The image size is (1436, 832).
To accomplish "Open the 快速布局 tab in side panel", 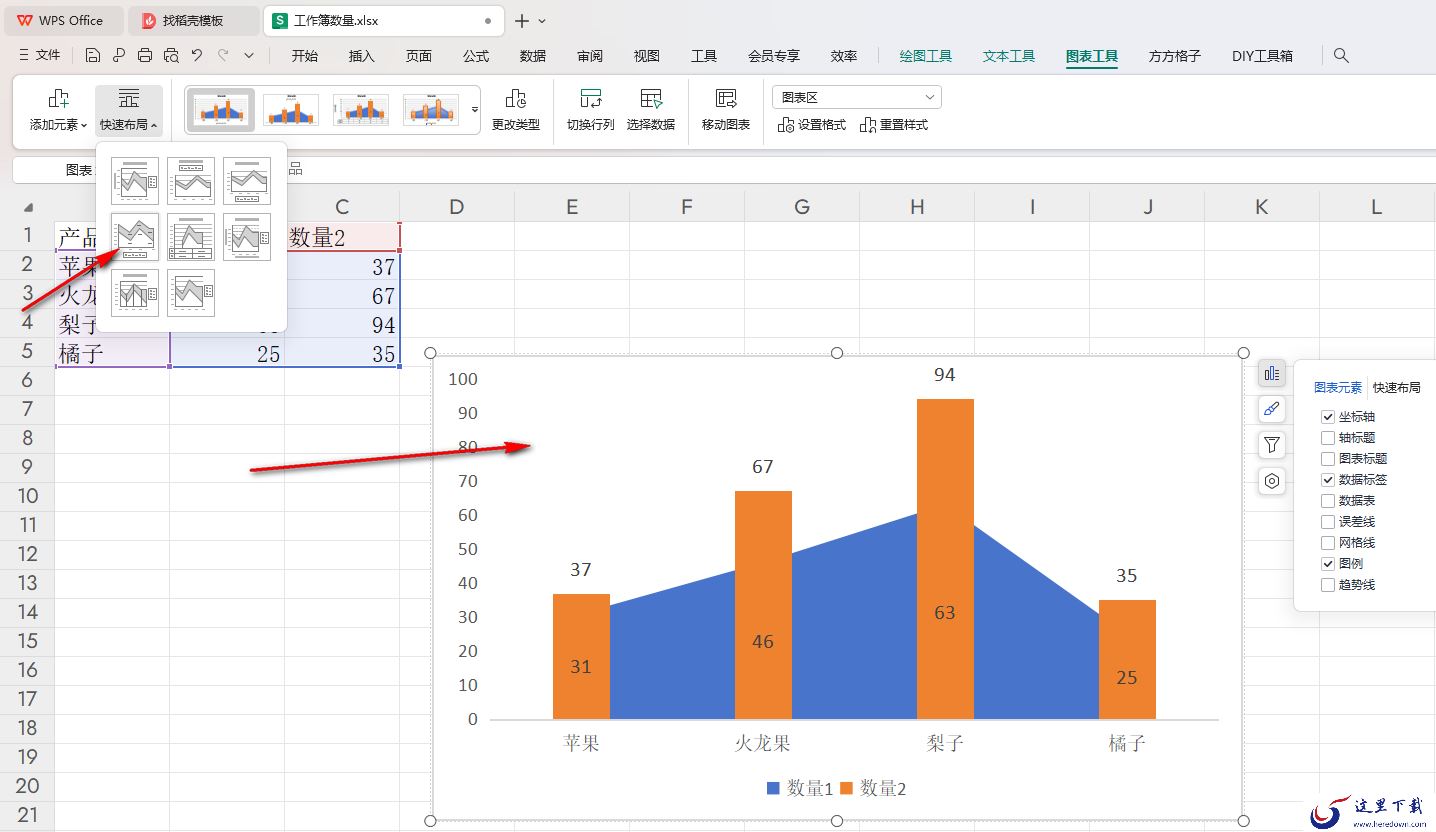I will click(1396, 388).
